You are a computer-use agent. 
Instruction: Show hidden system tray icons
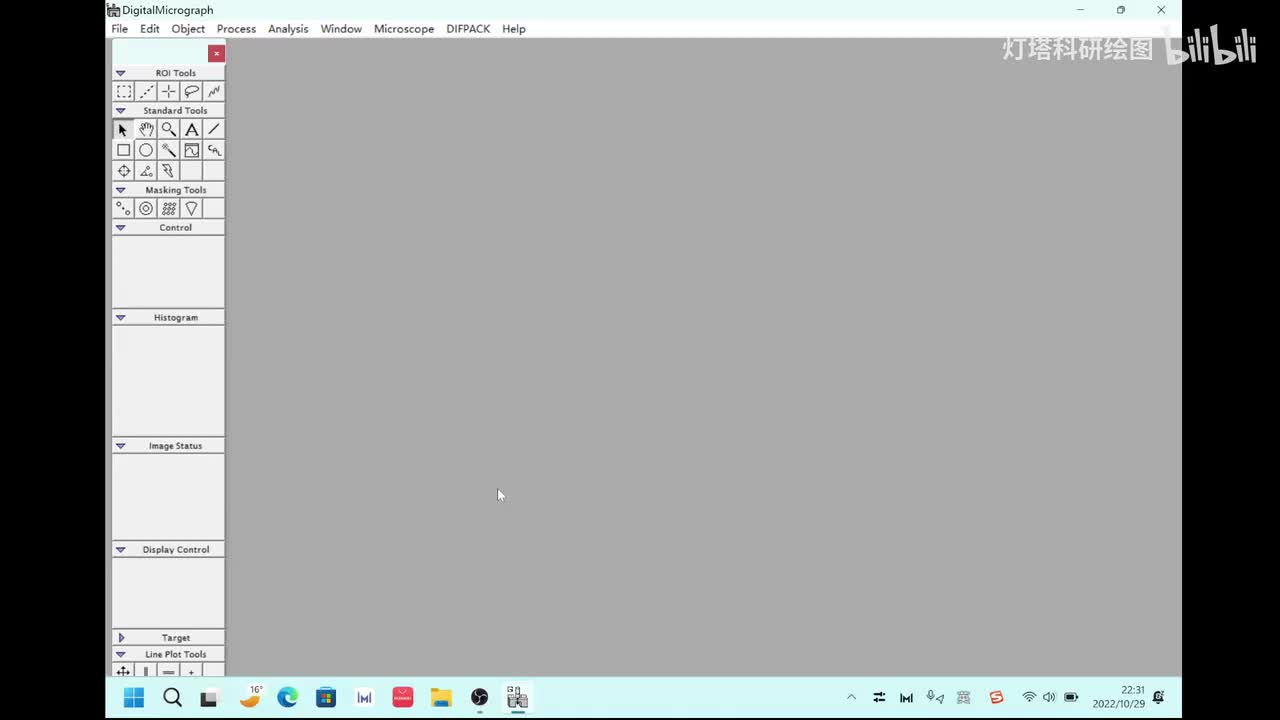point(851,698)
